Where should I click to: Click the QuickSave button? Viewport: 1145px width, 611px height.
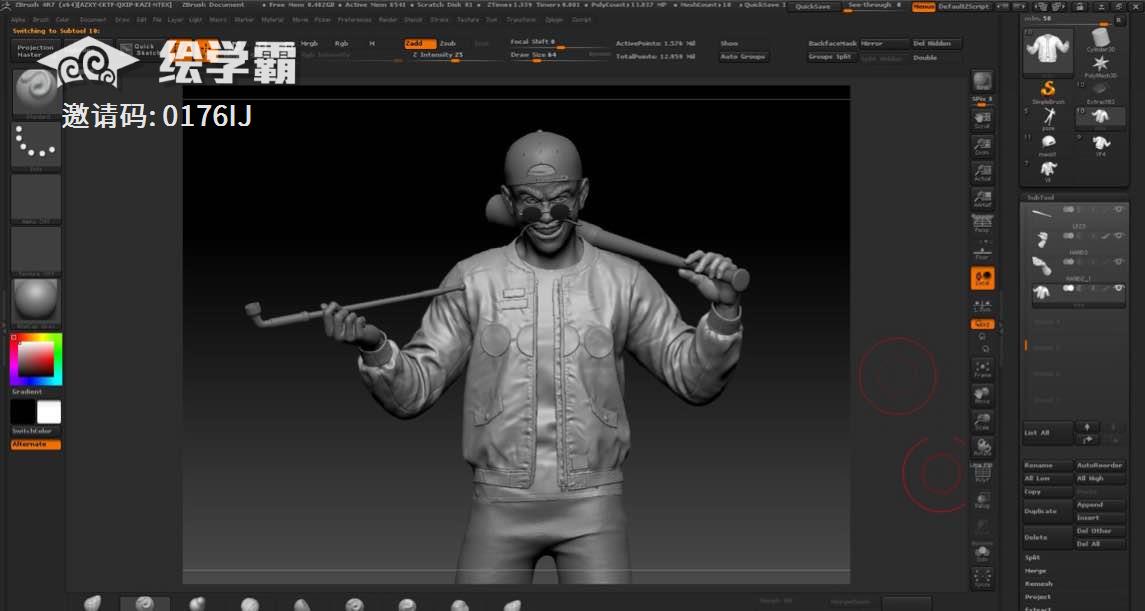click(812, 7)
